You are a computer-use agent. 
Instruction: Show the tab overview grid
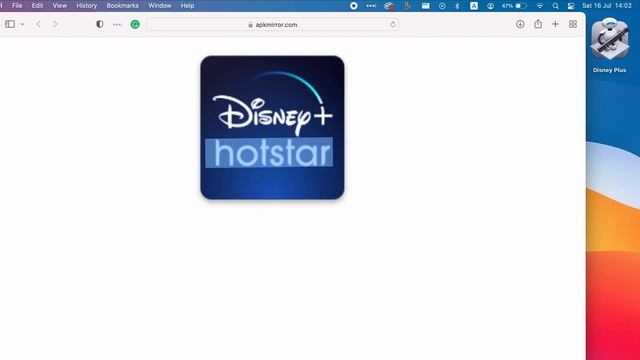click(573, 24)
